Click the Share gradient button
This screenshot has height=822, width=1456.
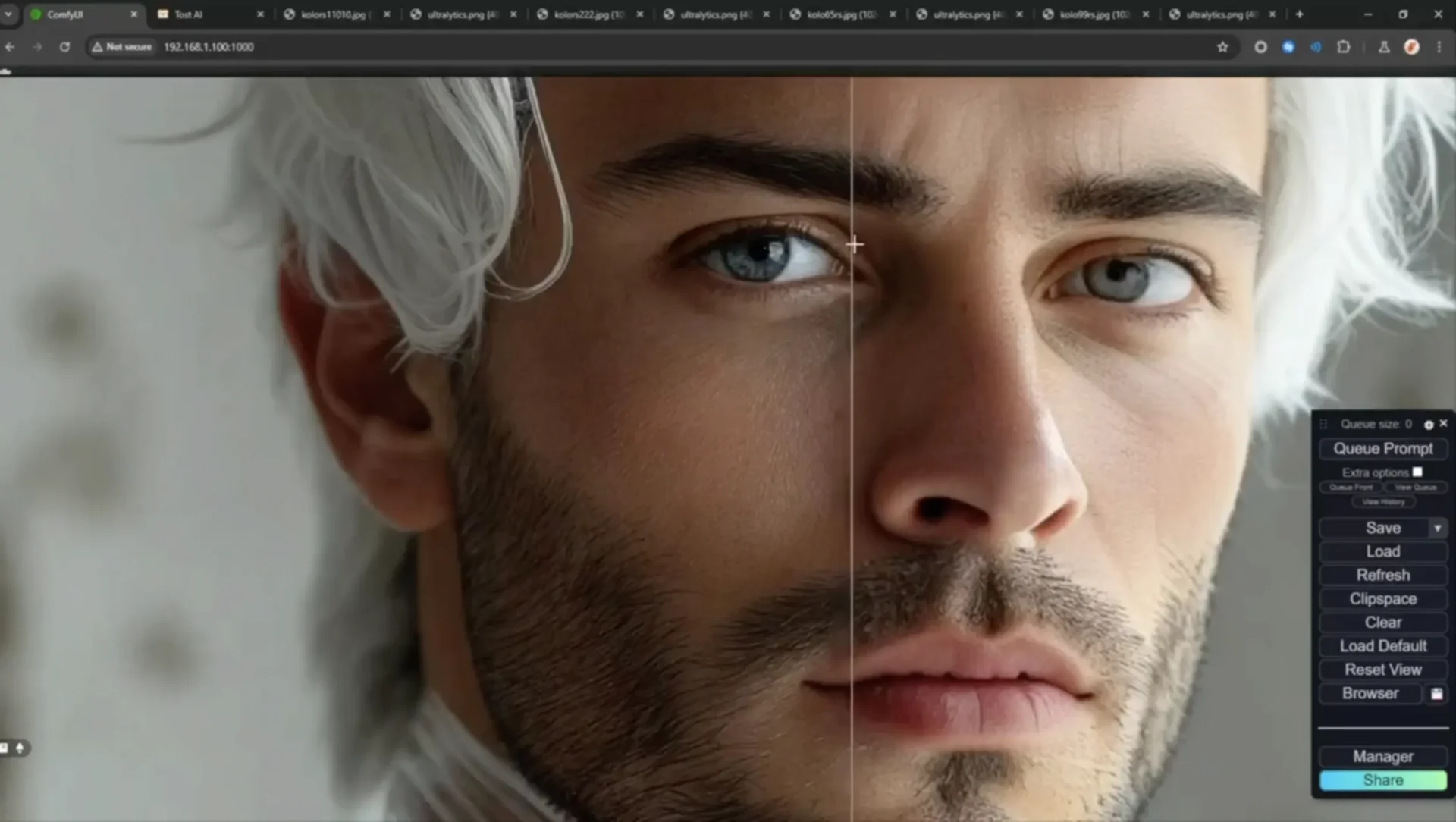[1382, 780]
